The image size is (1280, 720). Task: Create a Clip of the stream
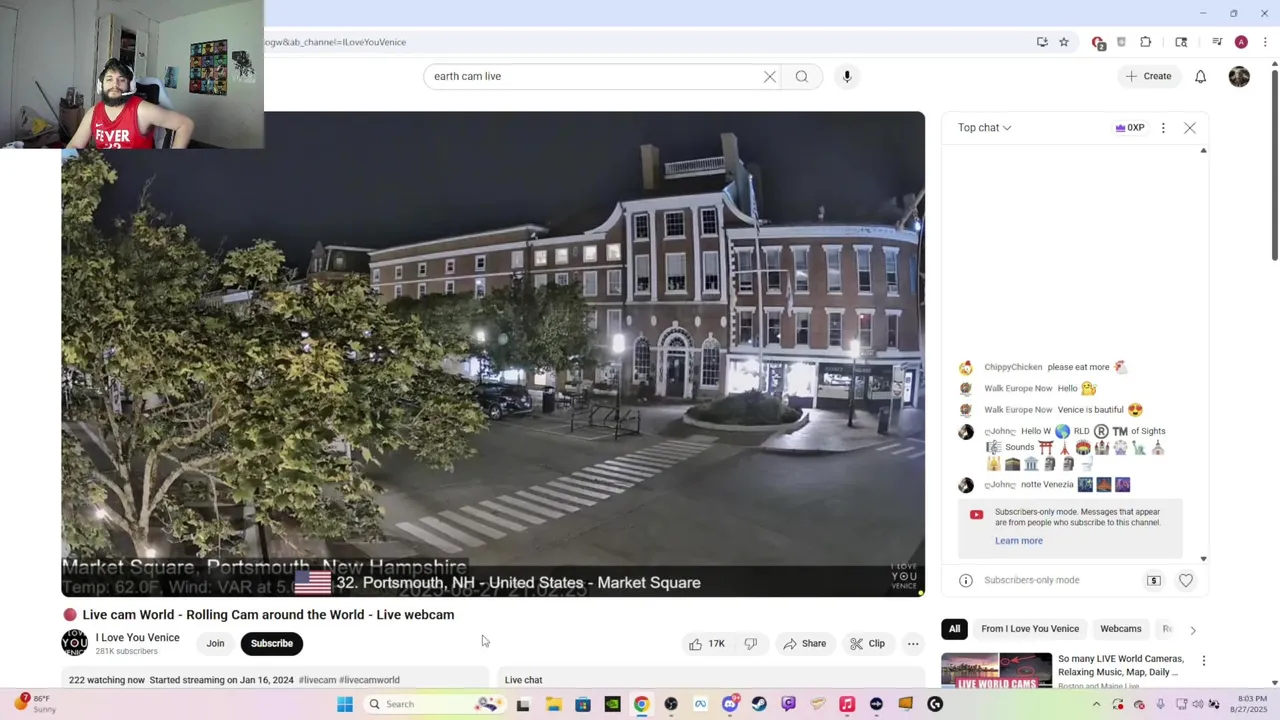868,644
